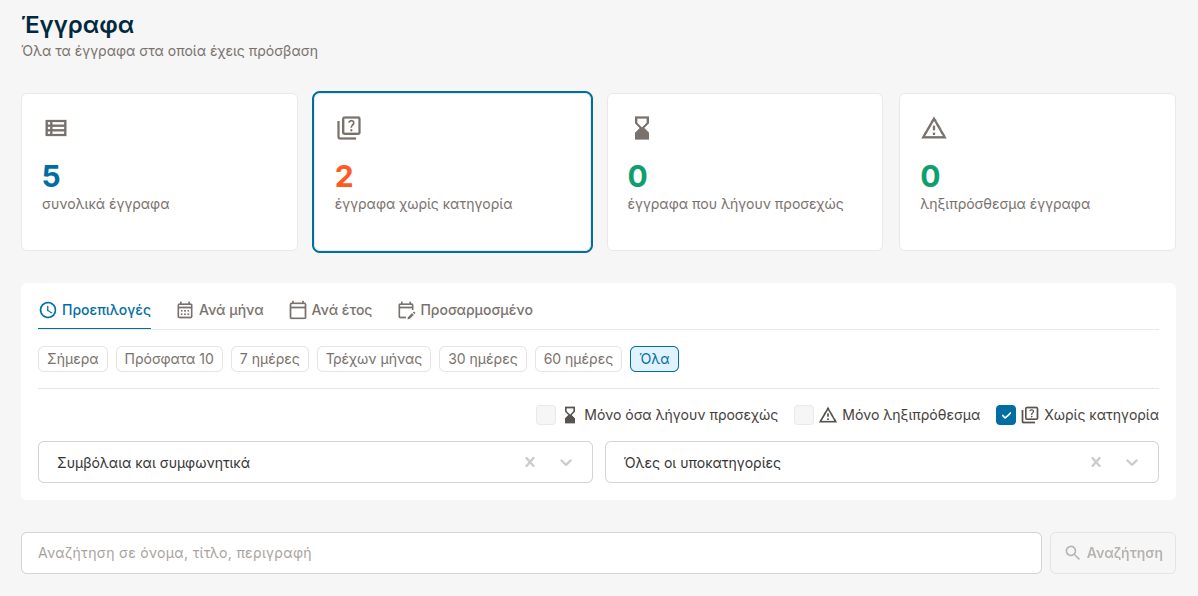Select the Τρέχων μήνας preset button
Image resolution: width=1198 pixels, height=596 pixels.
click(x=374, y=359)
